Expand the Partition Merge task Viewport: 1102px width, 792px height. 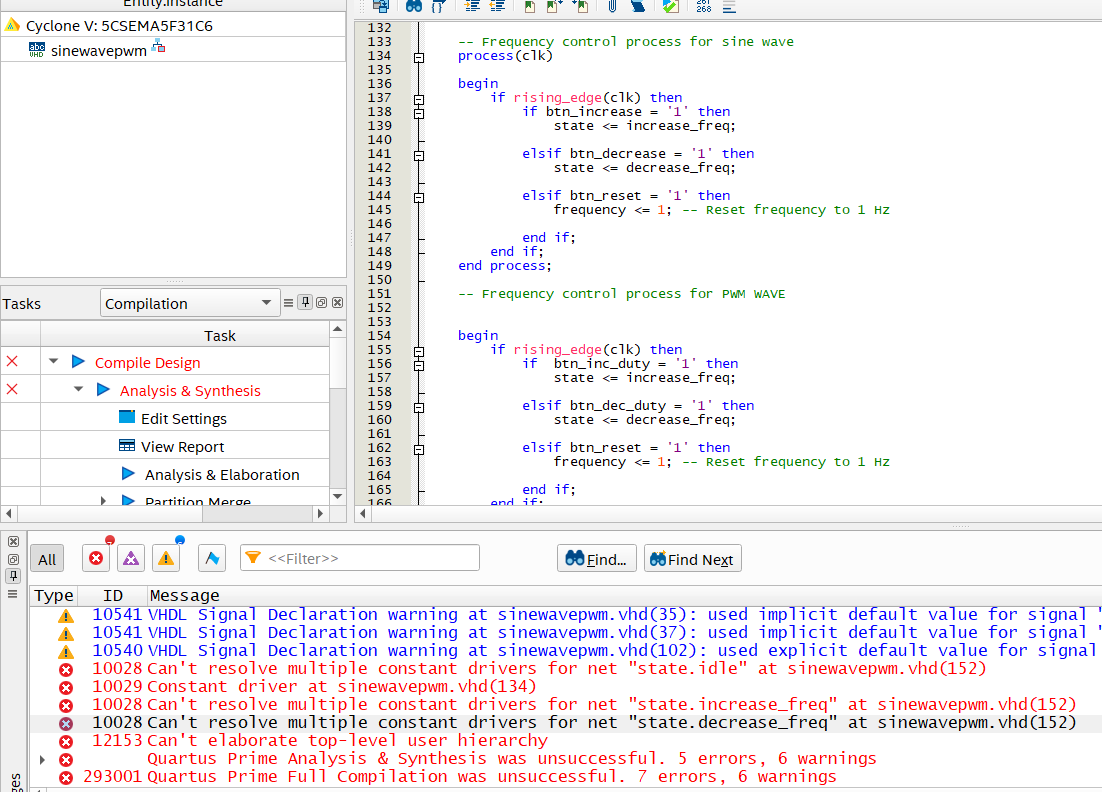click(102, 499)
